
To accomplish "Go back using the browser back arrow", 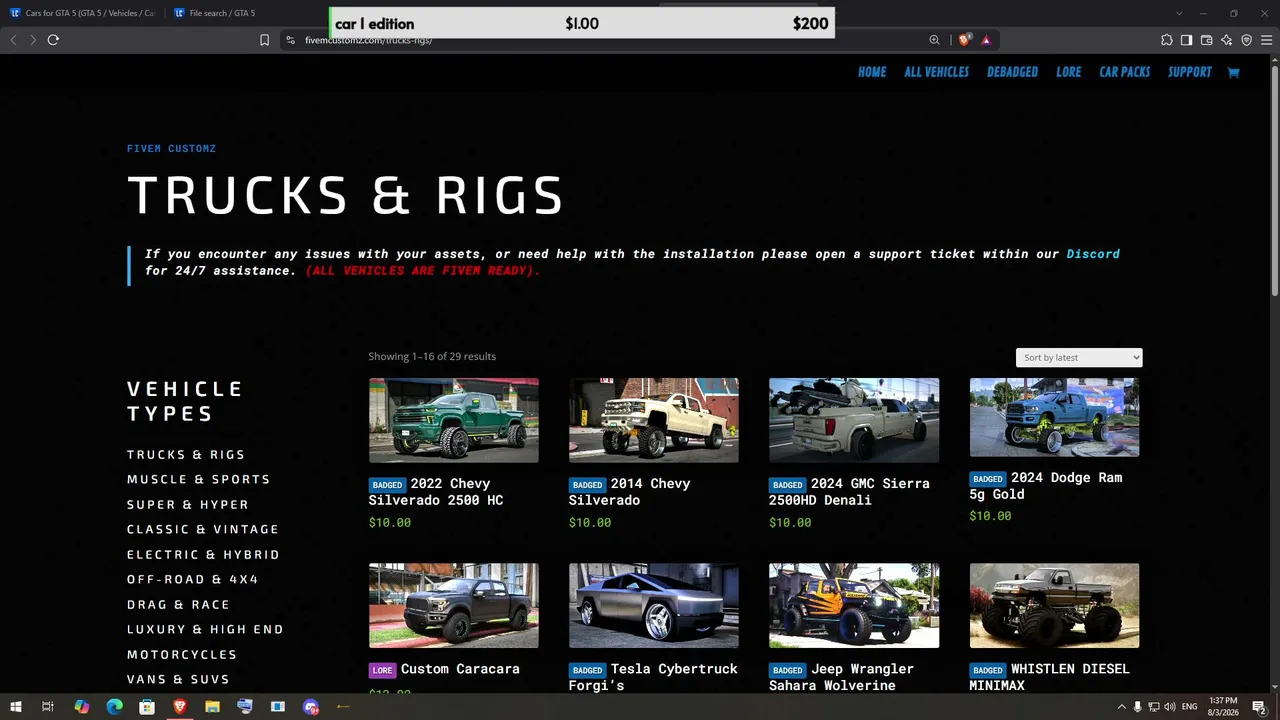I will tap(13, 40).
